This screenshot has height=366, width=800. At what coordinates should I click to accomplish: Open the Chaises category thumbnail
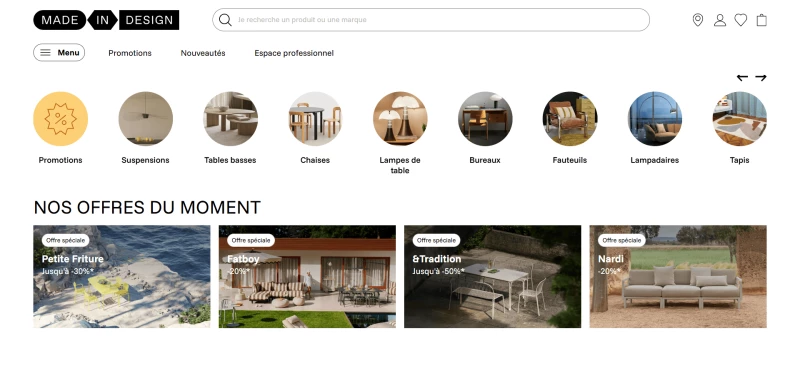point(315,119)
